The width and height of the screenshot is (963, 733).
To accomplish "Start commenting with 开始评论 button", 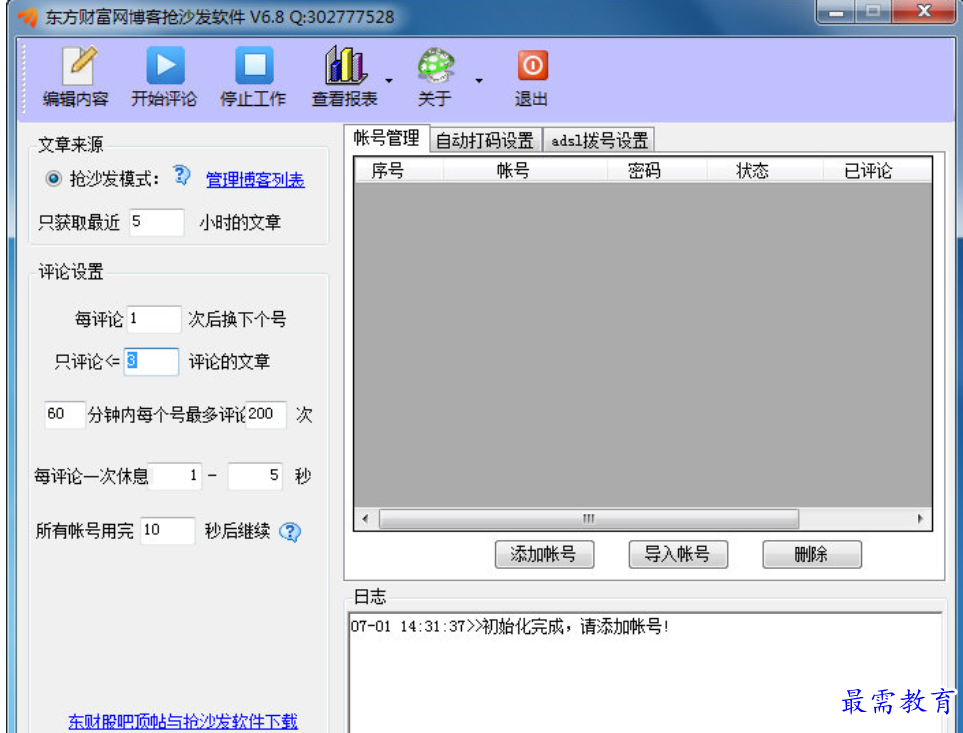I will (x=164, y=77).
